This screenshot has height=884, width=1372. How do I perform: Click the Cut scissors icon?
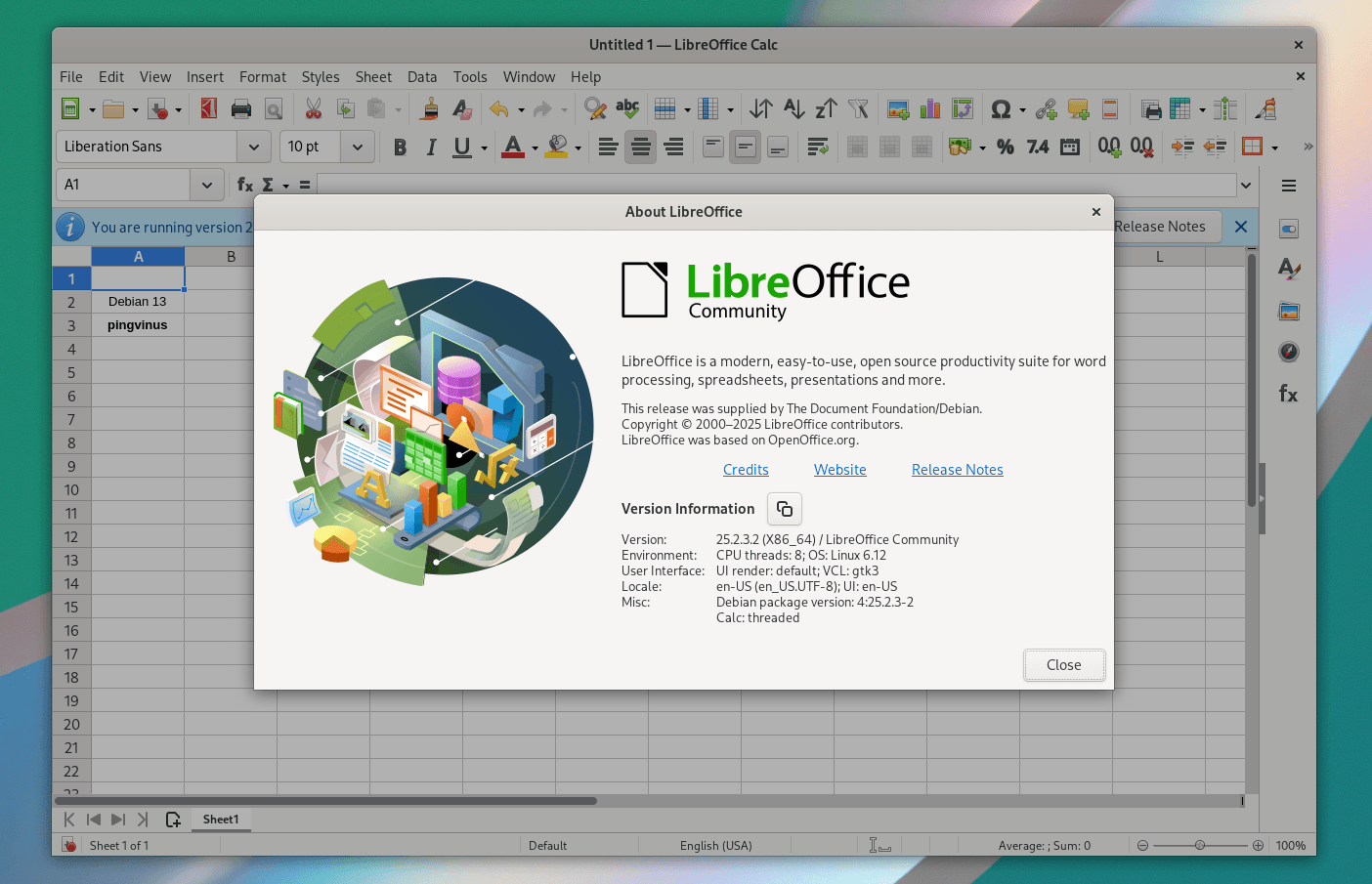[313, 109]
